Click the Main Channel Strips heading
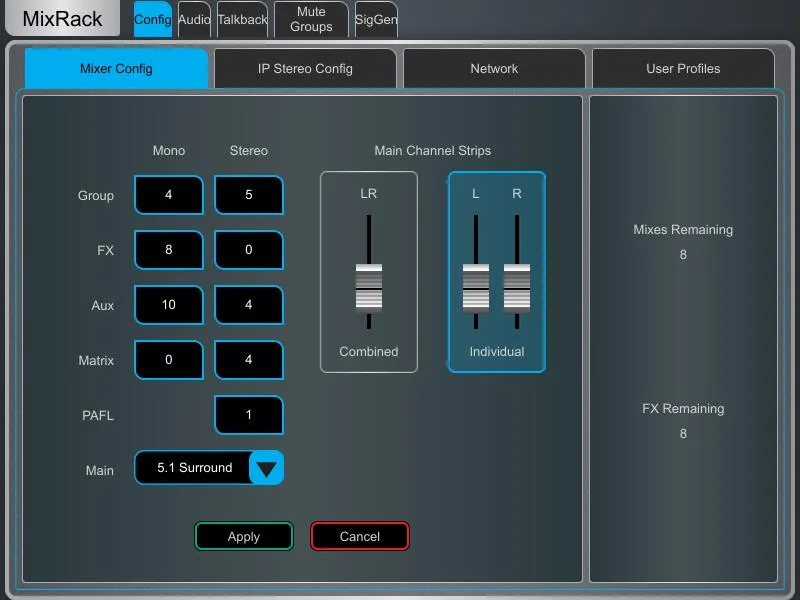Image resolution: width=800 pixels, height=600 pixels. click(433, 151)
